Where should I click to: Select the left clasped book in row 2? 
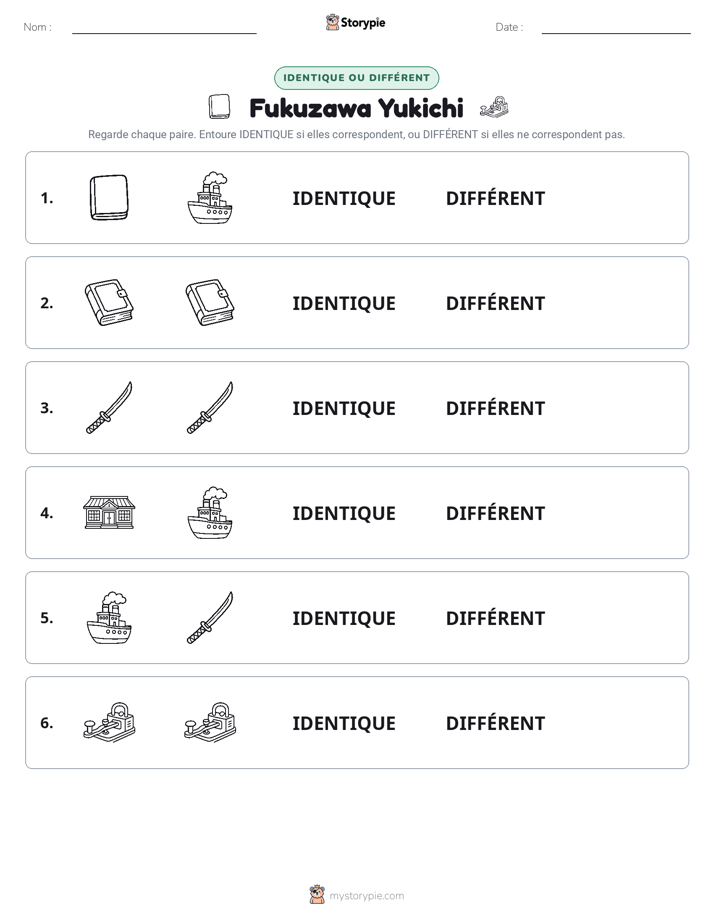coord(109,302)
